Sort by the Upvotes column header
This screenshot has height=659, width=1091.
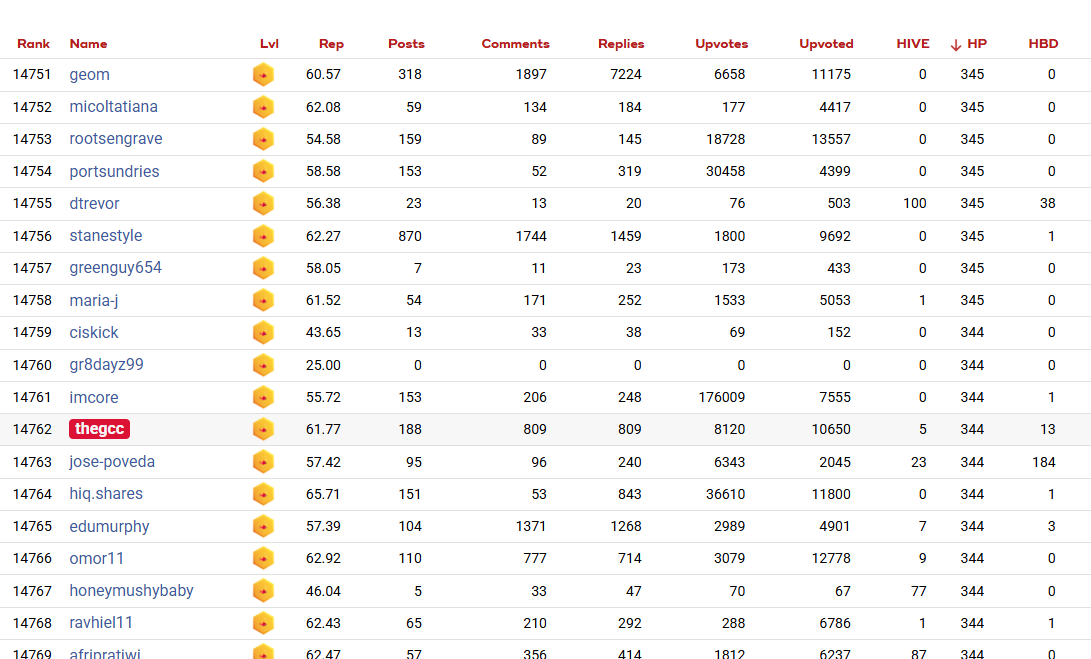(x=721, y=44)
